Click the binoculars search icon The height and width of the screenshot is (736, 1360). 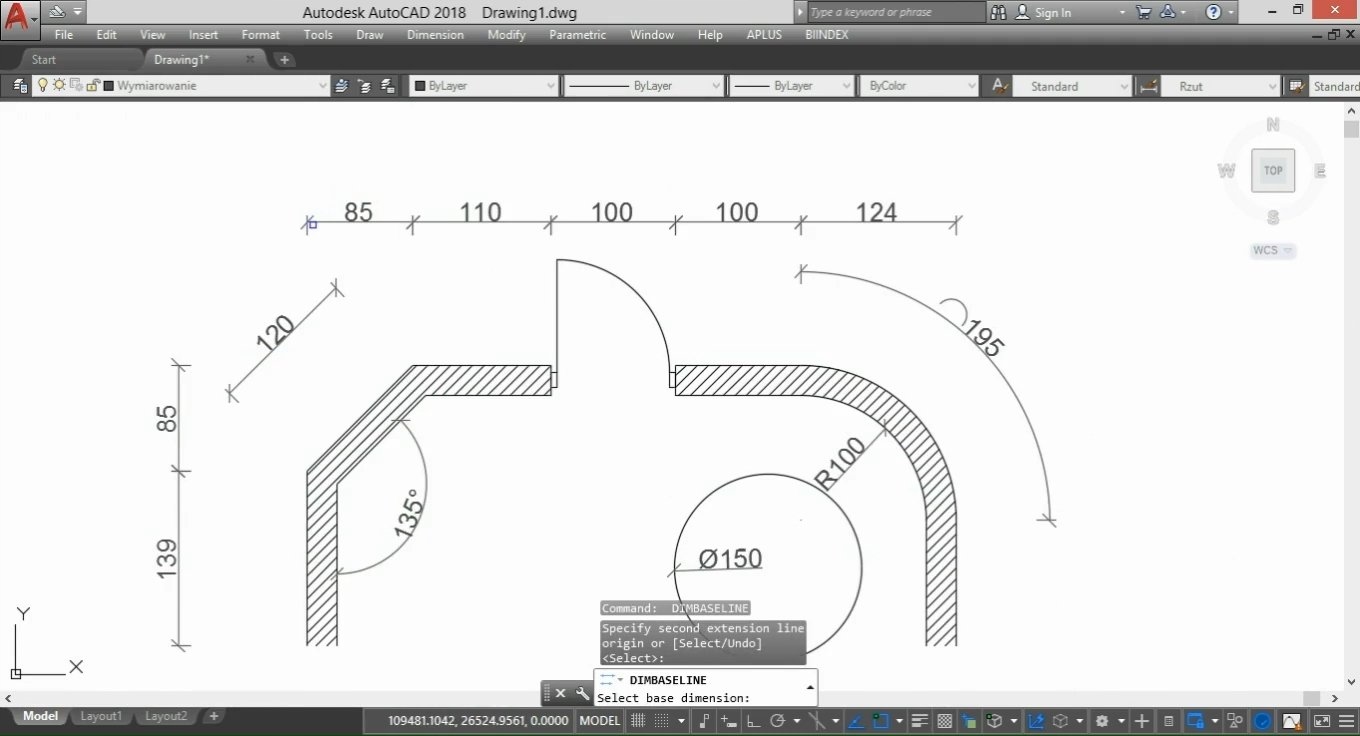click(x=998, y=12)
